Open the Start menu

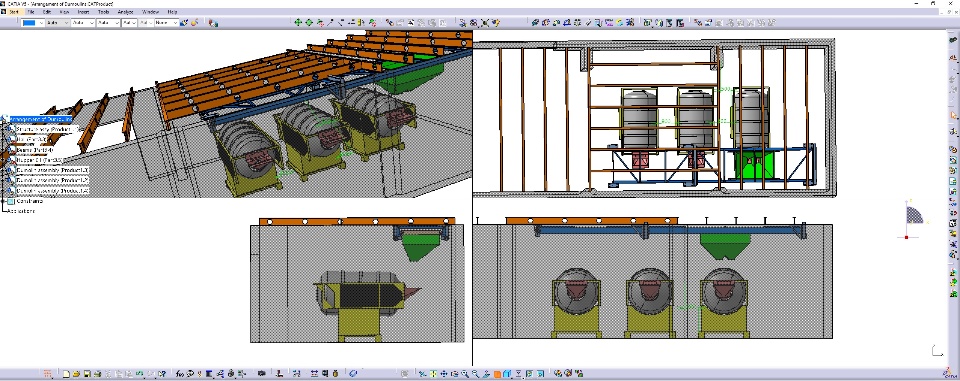coord(13,12)
